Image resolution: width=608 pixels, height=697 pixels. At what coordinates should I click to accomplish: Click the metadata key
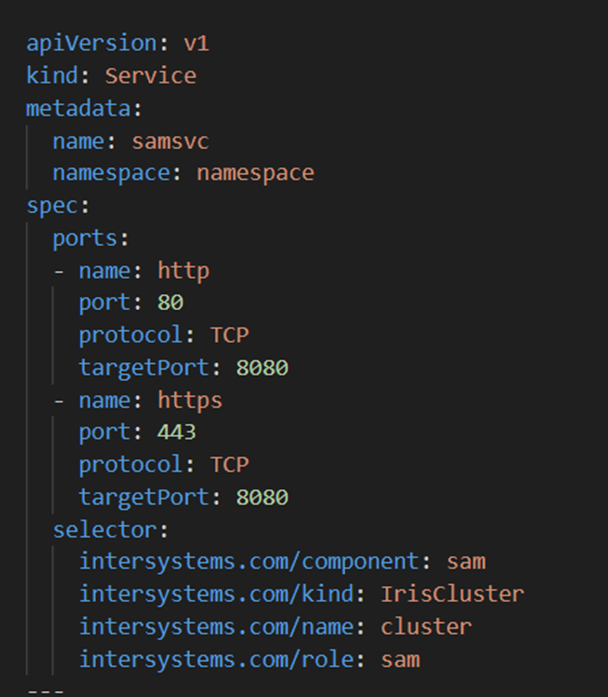tap(78, 108)
